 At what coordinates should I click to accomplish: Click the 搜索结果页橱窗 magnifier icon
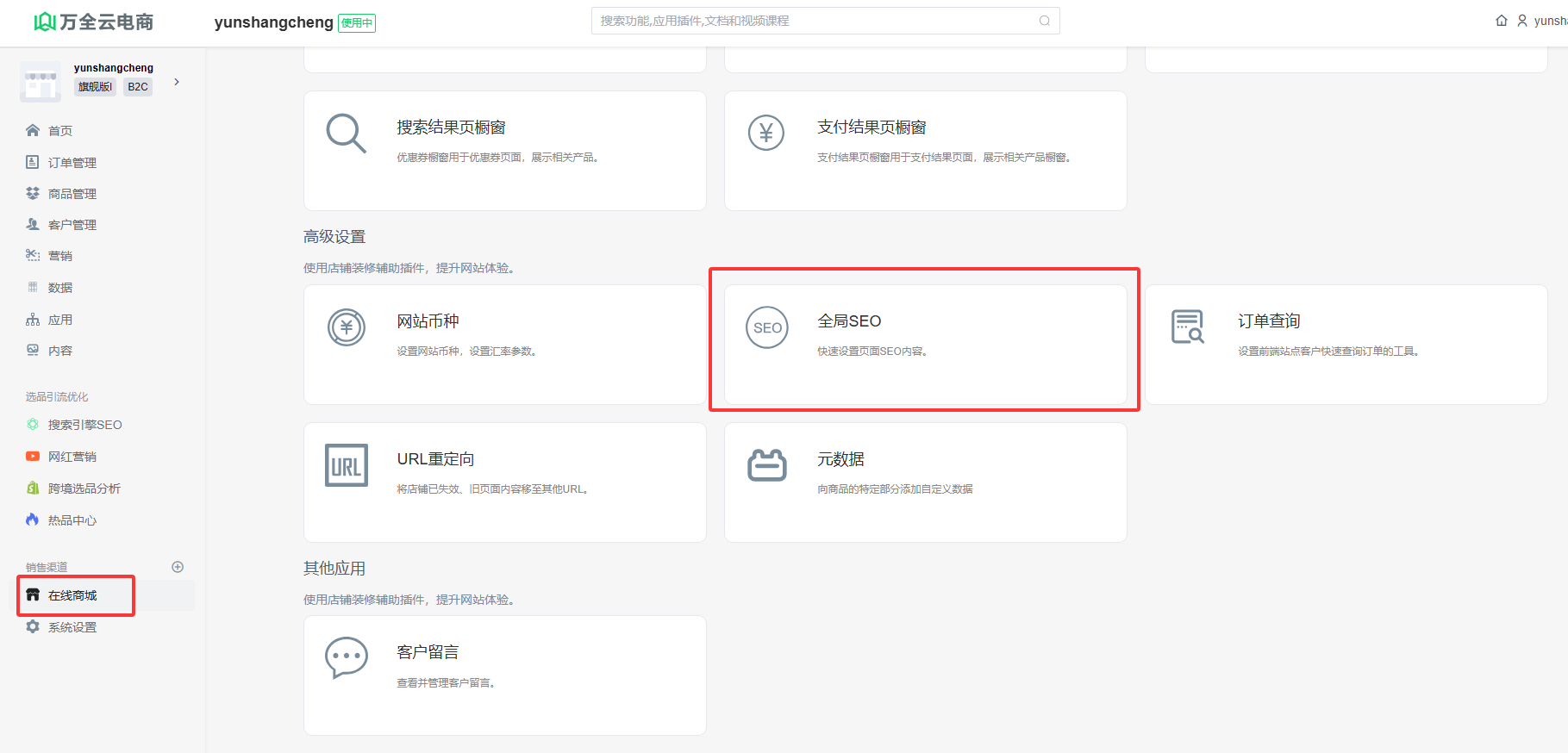coord(346,134)
